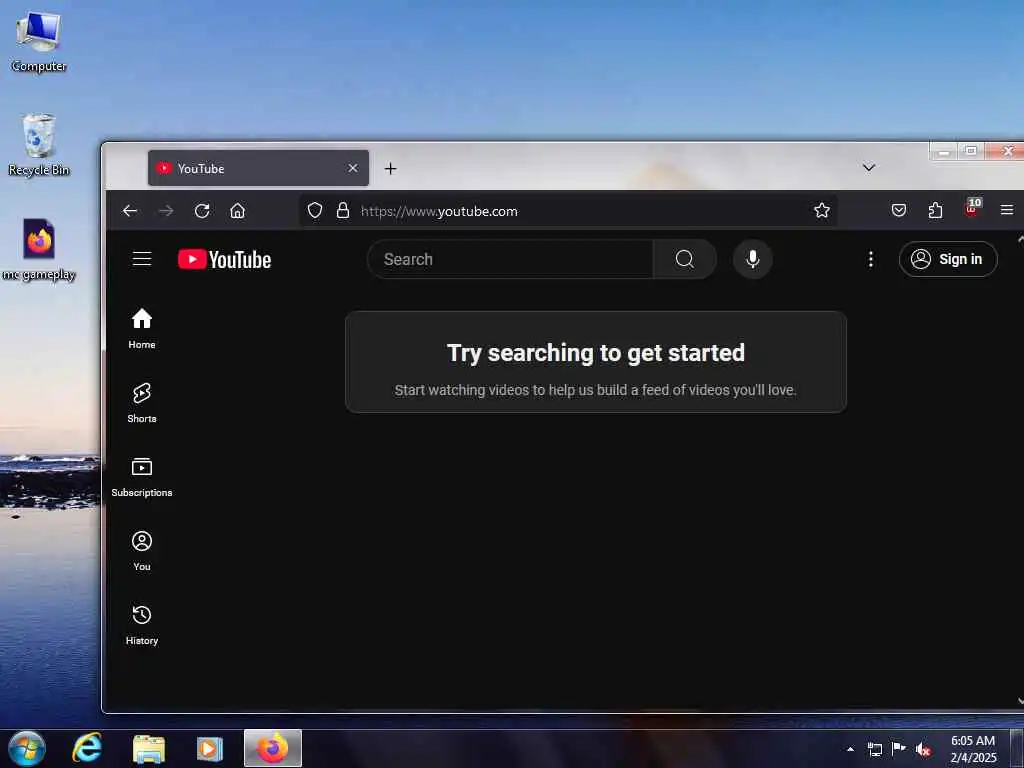Open Windows Explorer folder on taskbar

tap(149, 748)
